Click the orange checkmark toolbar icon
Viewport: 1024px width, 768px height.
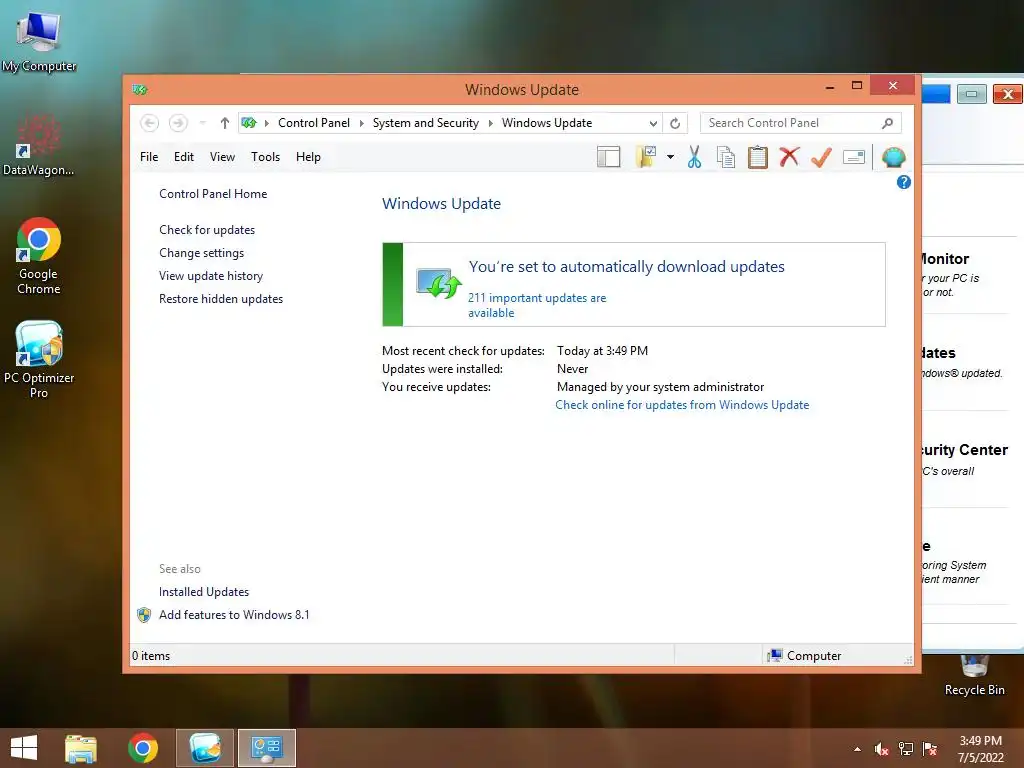(x=821, y=157)
